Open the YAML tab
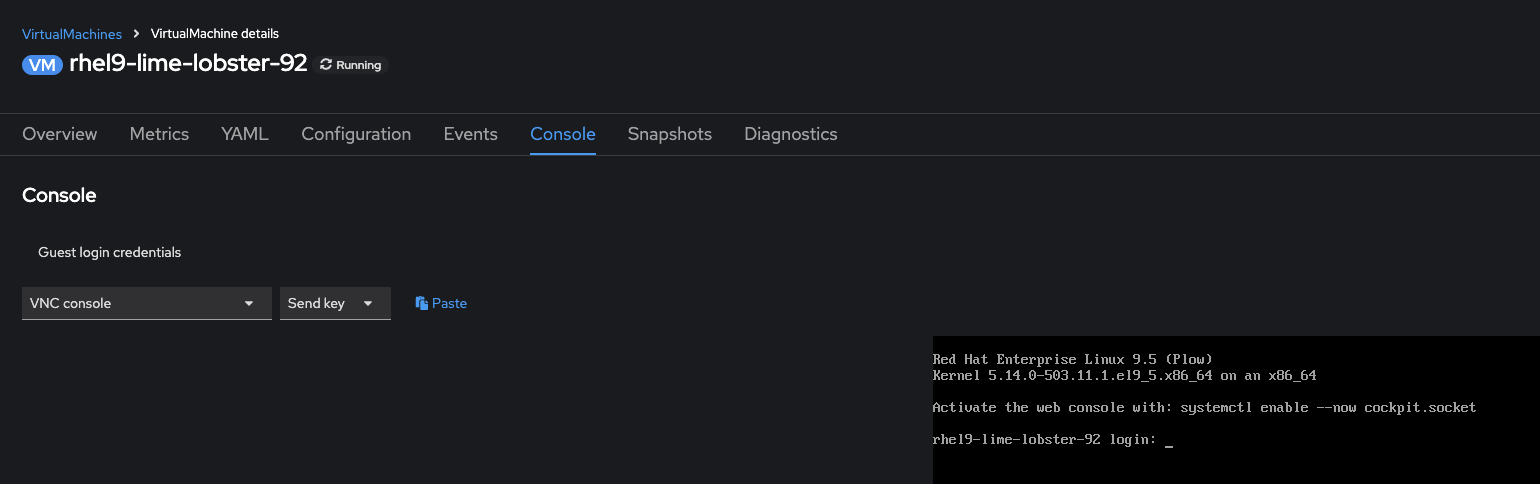The height and width of the screenshot is (484, 1540). 245,134
